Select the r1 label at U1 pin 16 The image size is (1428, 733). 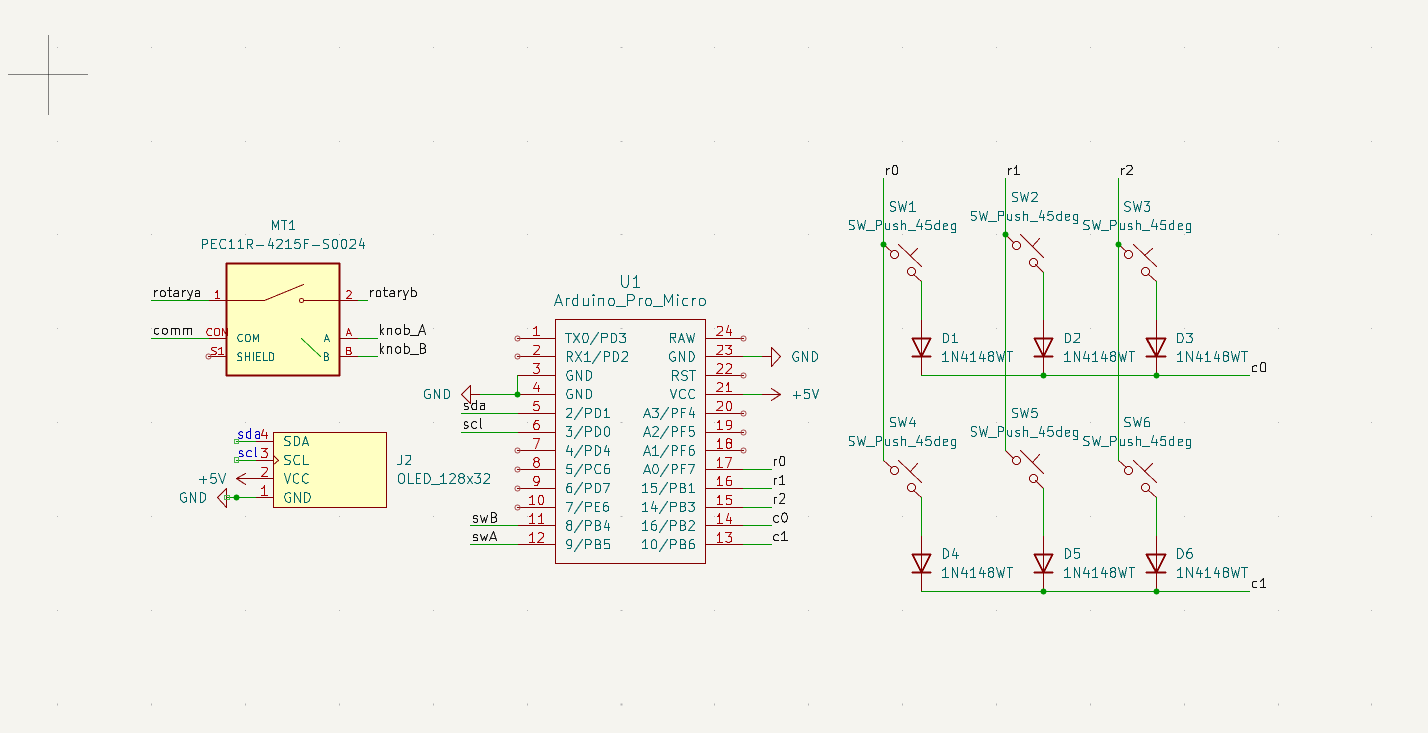[780, 480]
